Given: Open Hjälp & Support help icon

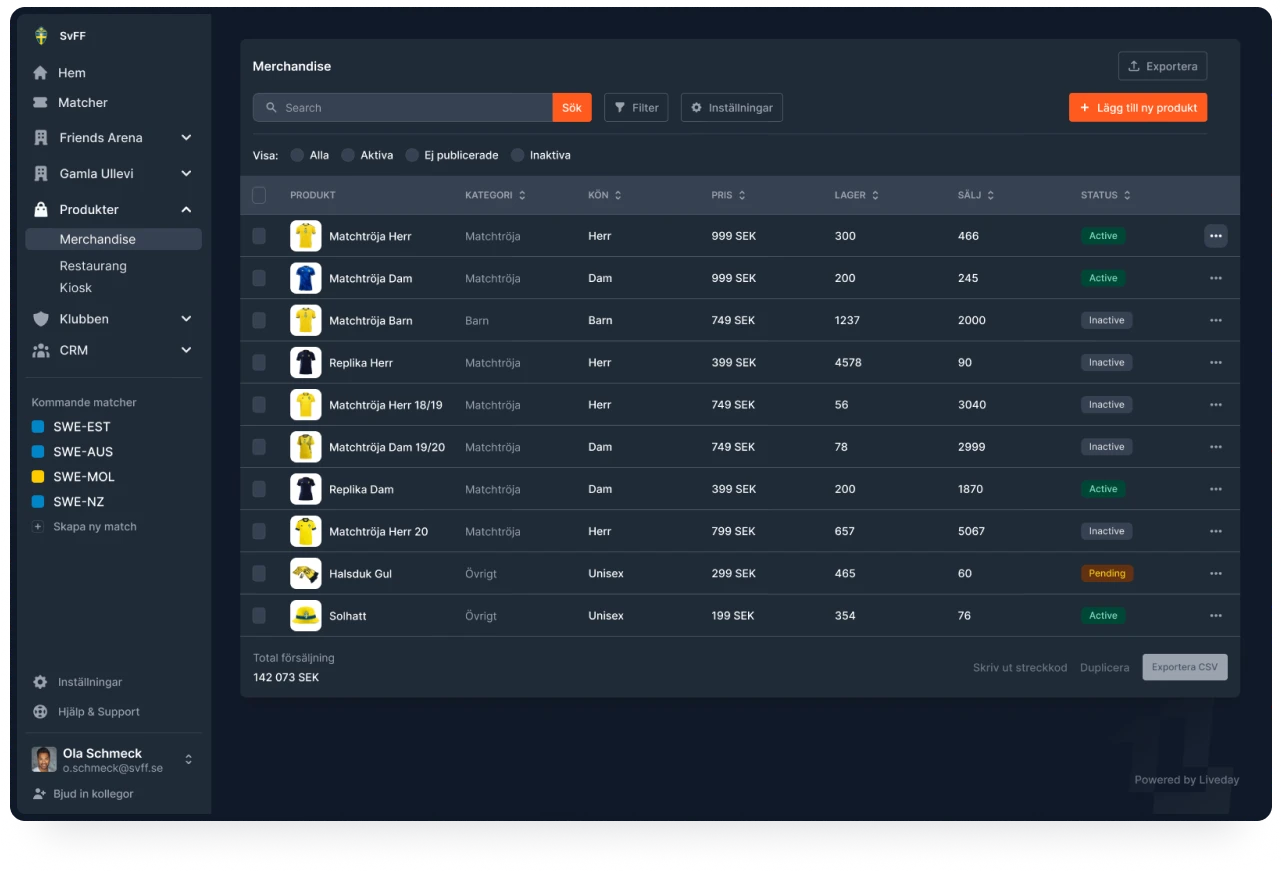Looking at the screenshot, I should point(40,712).
